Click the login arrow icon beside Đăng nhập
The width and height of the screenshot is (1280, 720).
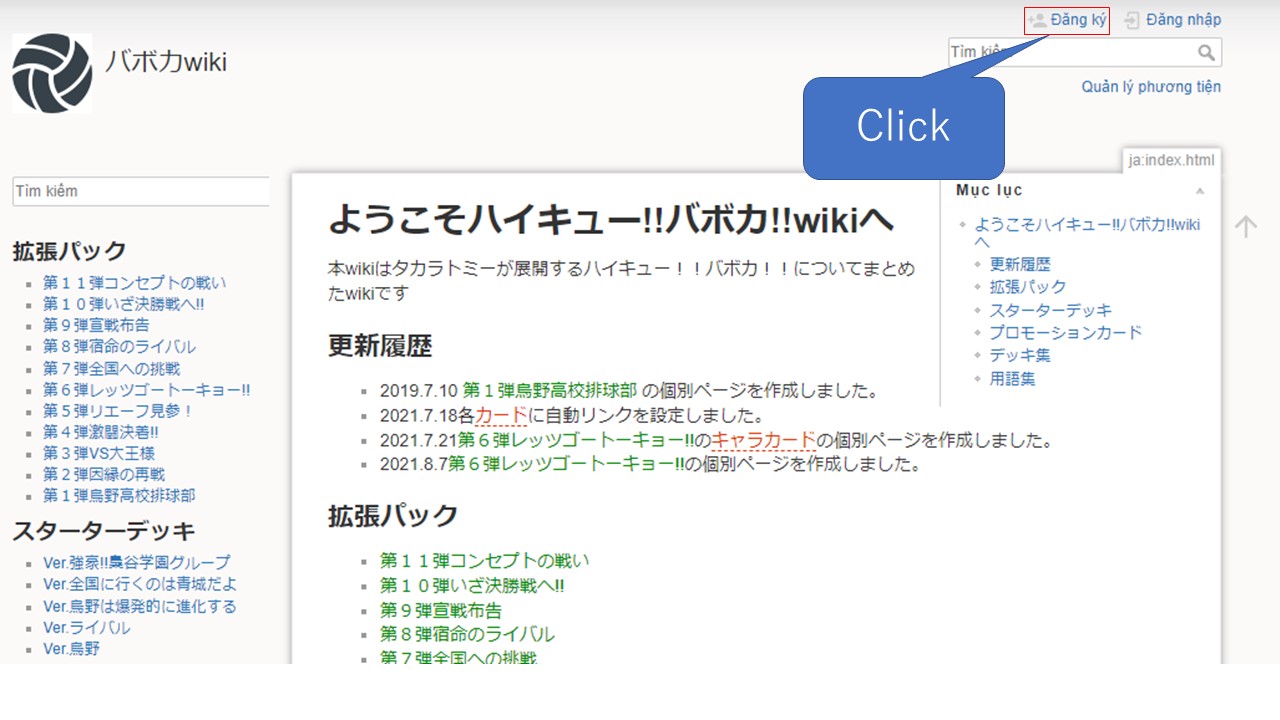pyautogui.click(x=1131, y=19)
